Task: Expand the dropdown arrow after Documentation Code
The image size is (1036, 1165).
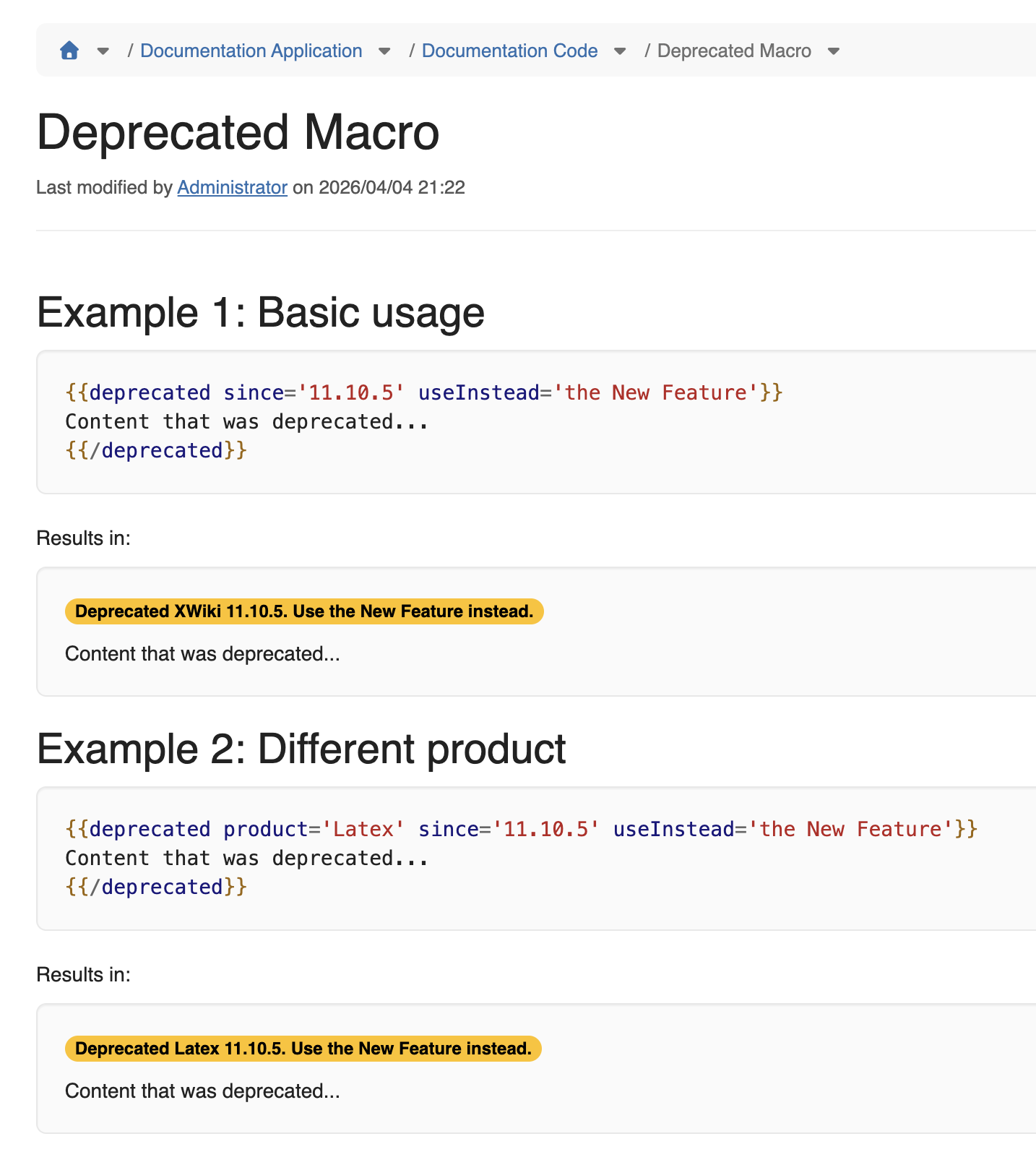Action: click(620, 51)
